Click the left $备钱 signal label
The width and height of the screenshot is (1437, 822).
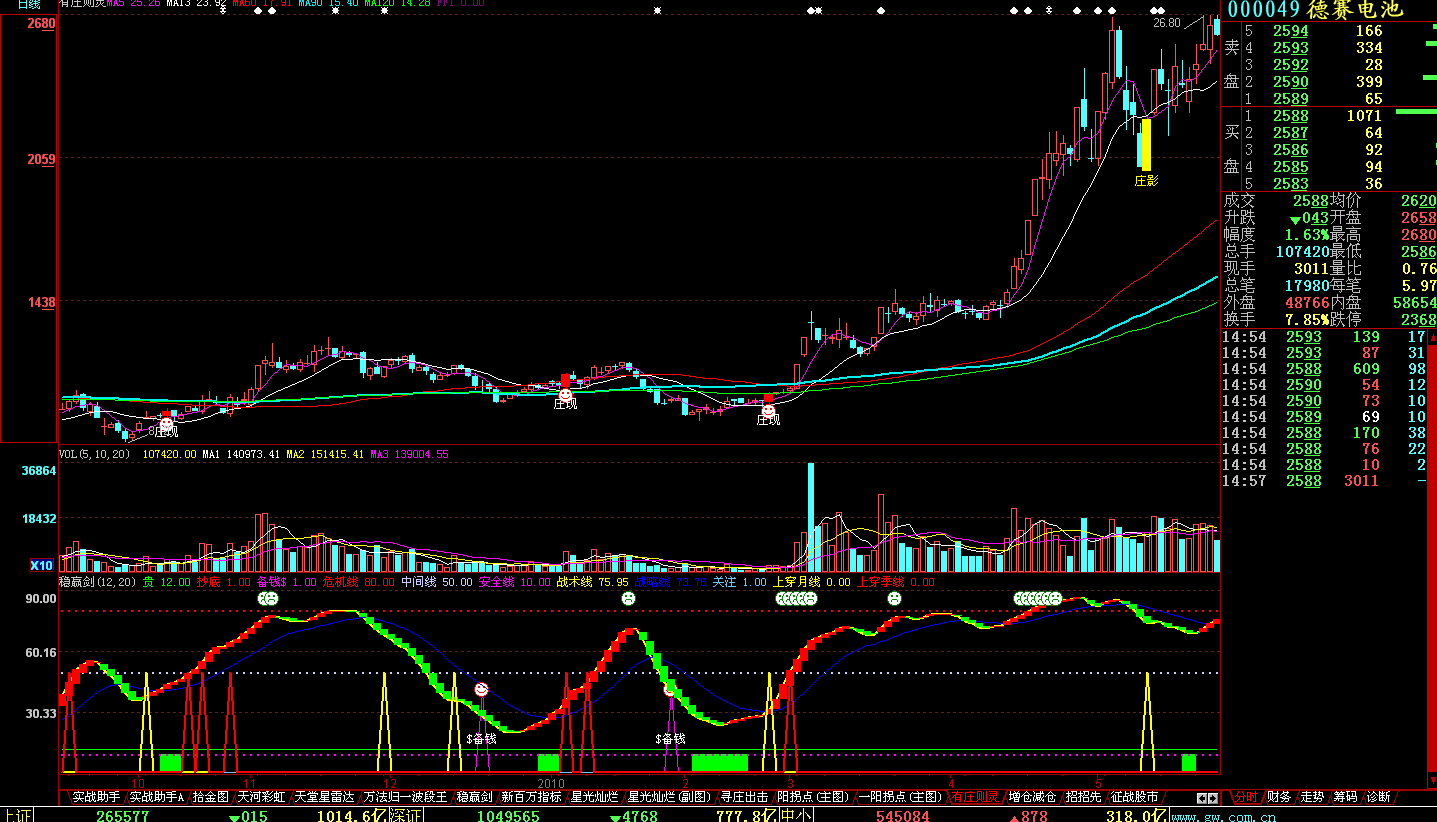pyautogui.click(x=481, y=739)
